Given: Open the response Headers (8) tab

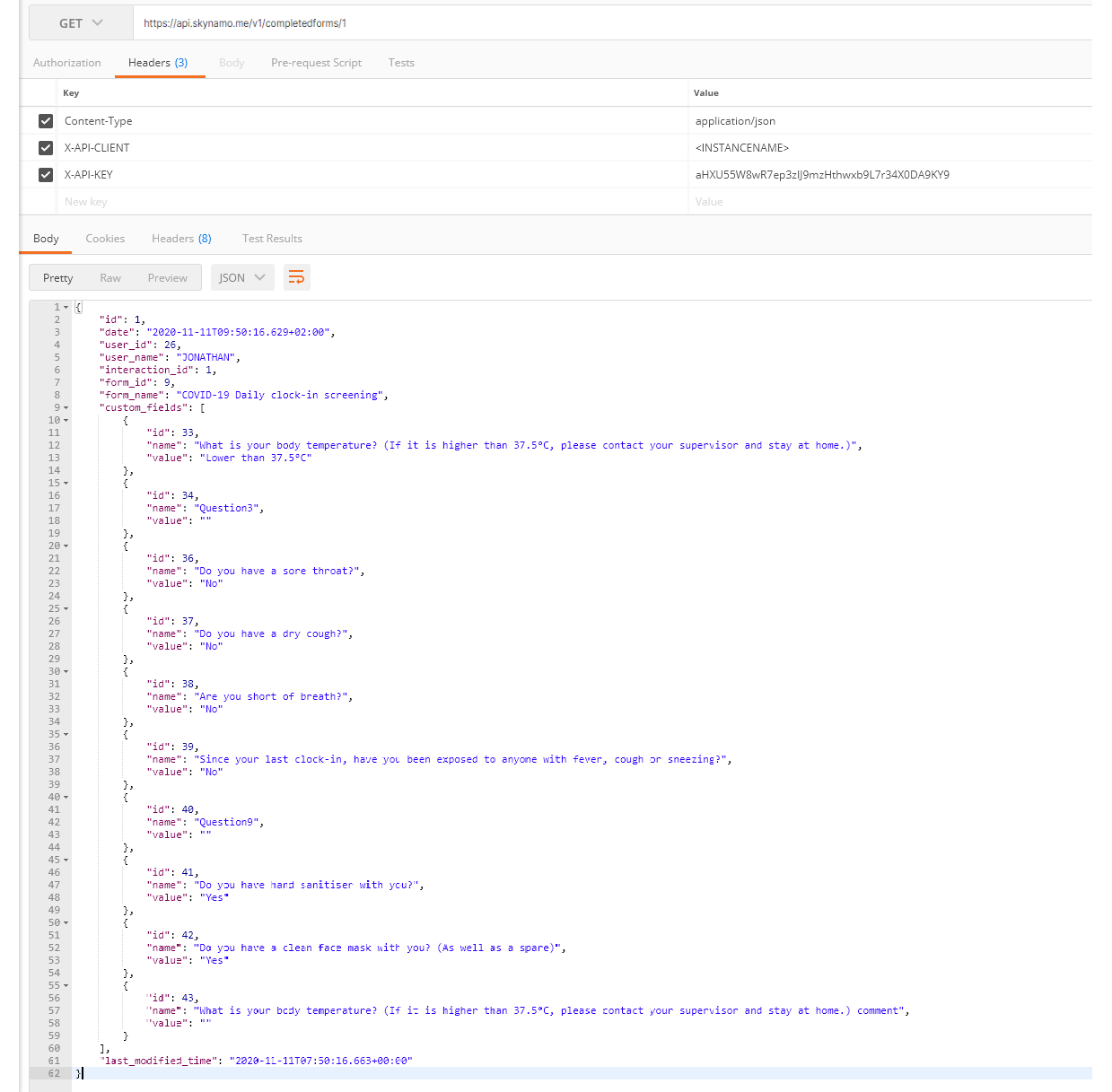Looking at the screenshot, I should pyautogui.click(x=181, y=239).
